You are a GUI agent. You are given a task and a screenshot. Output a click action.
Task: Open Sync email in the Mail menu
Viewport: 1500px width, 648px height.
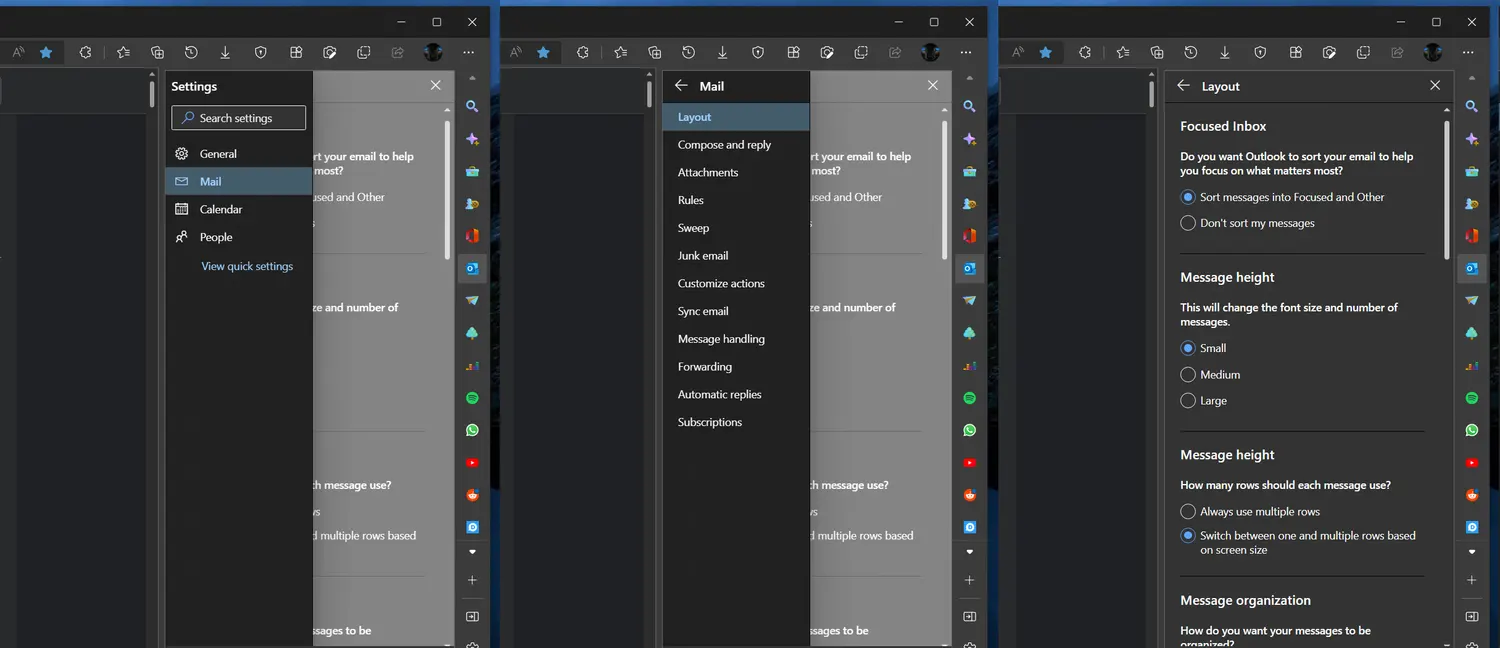(736, 311)
